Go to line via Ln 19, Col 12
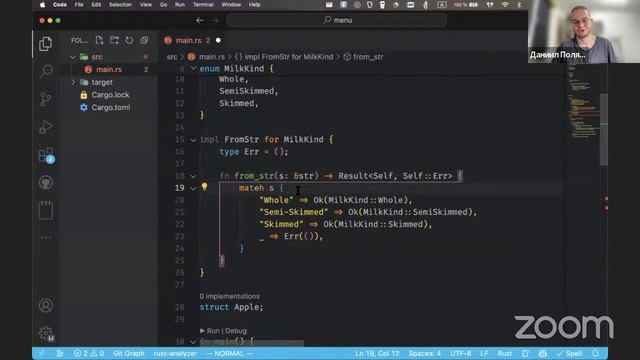This screenshot has height=360, width=640. [377, 353]
